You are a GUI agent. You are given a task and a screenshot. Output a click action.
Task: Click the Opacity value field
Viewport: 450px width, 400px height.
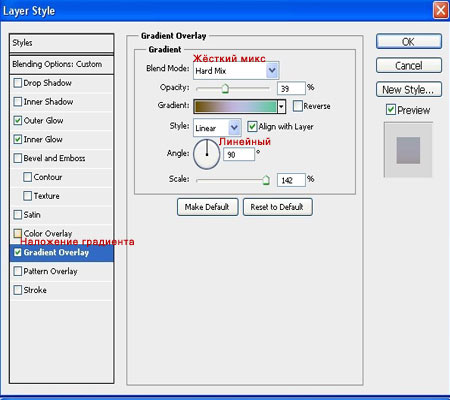tap(291, 88)
